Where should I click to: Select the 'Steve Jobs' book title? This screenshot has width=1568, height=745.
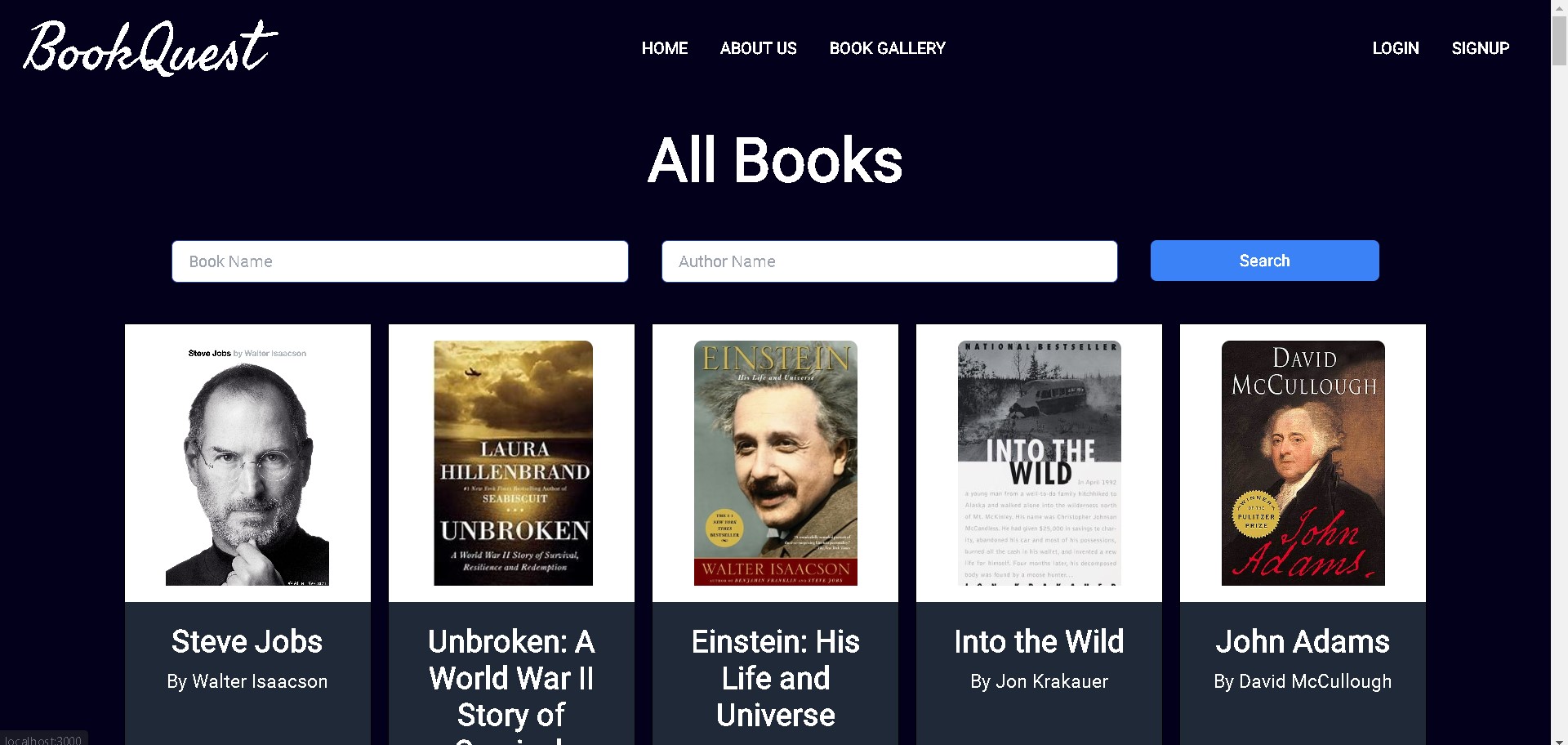(247, 641)
